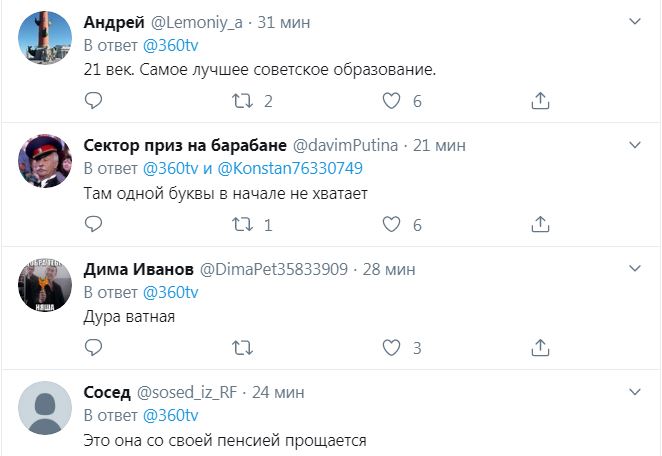Reply to Андрей's tweet
The height and width of the screenshot is (456, 662).
[93, 101]
